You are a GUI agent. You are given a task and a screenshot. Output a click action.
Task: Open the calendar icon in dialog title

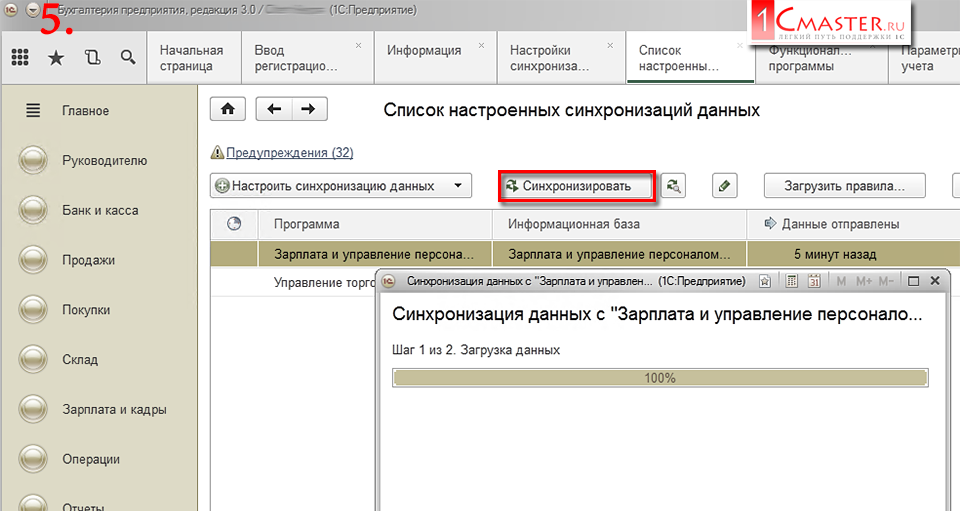coord(814,281)
